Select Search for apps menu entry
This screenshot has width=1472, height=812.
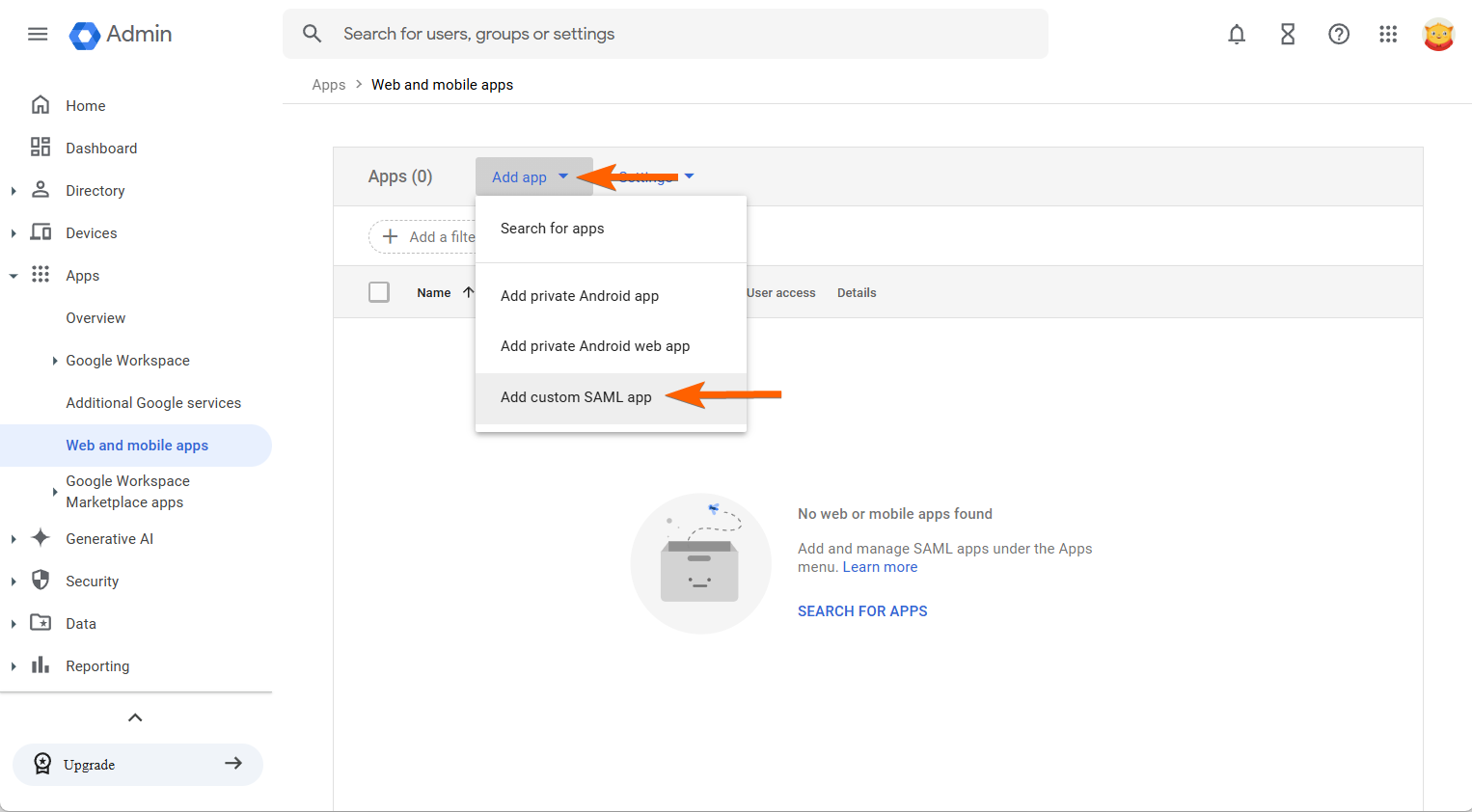pos(552,229)
